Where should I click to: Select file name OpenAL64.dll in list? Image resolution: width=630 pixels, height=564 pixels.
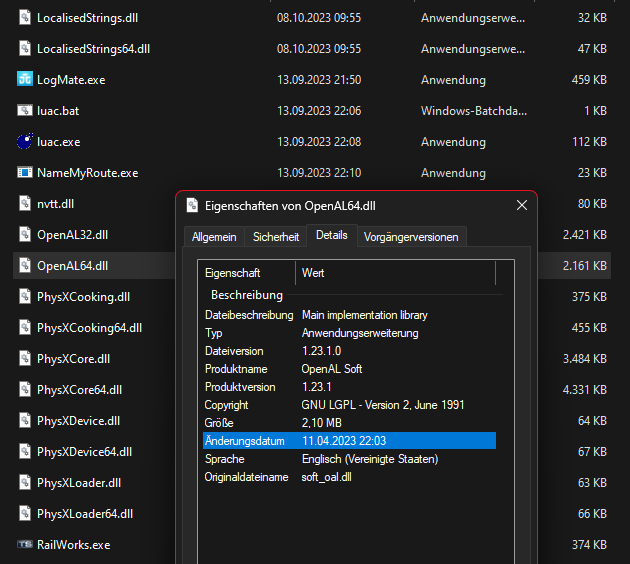click(x=73, y=266)
